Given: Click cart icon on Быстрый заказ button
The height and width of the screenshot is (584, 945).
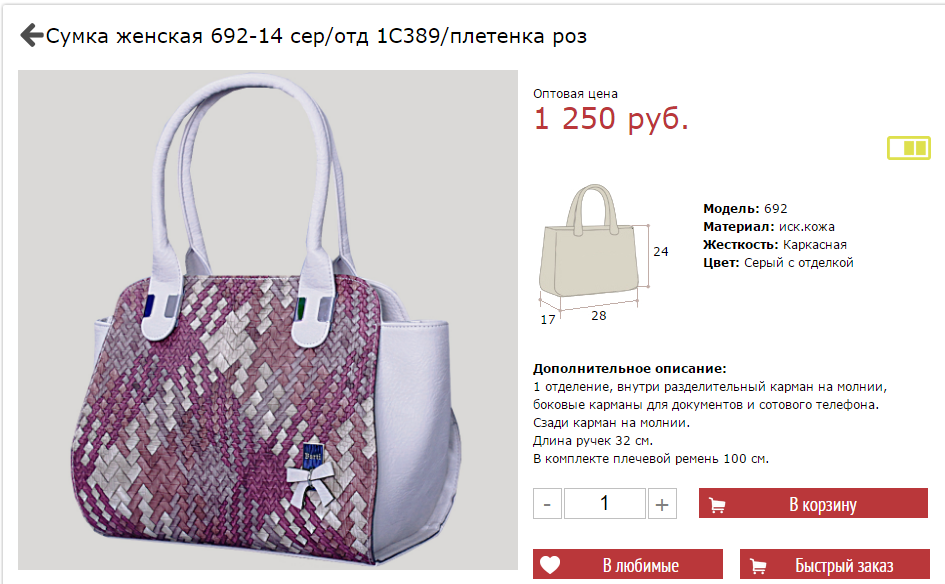Looking at the screenshot, I should click(758, 566).
